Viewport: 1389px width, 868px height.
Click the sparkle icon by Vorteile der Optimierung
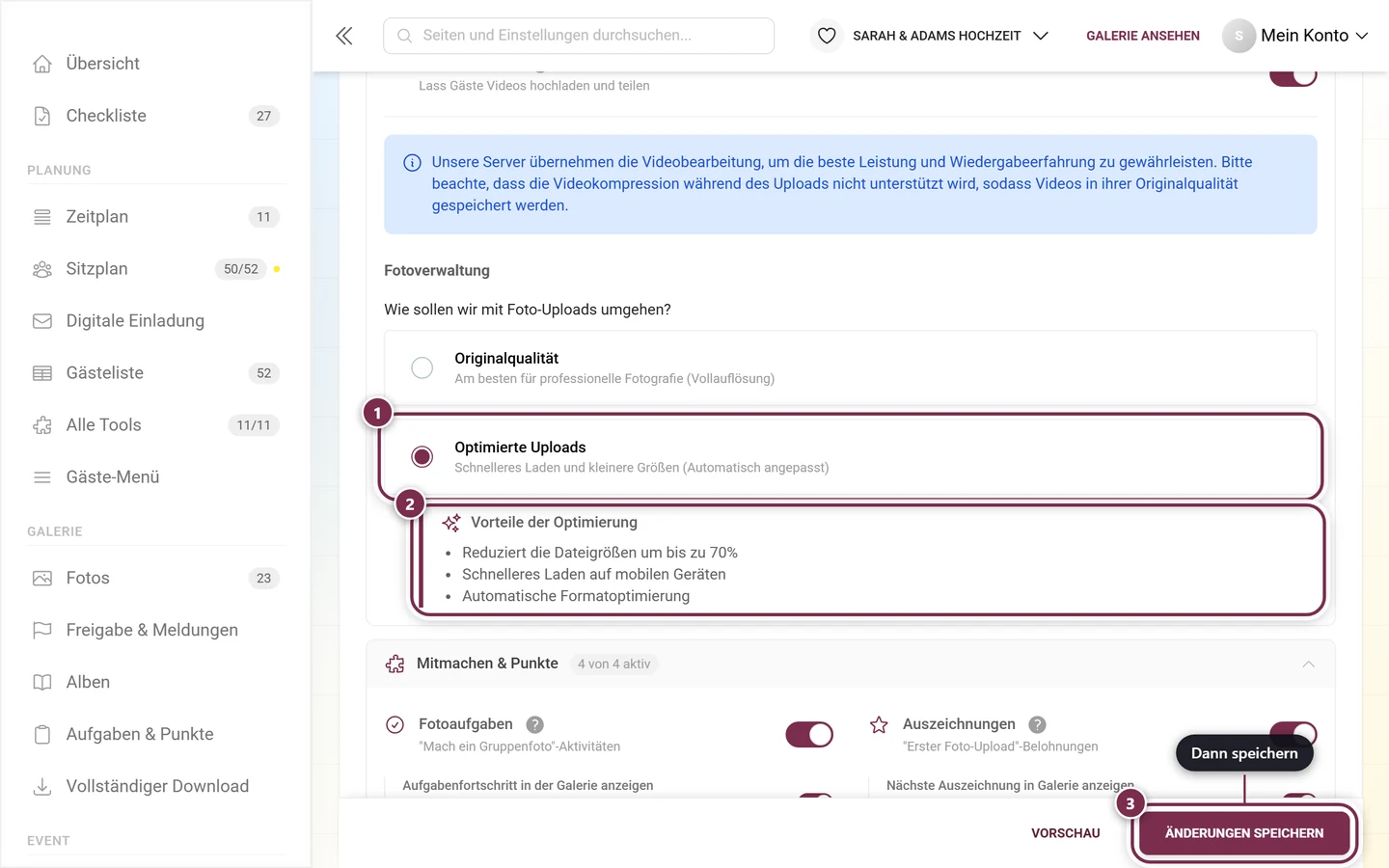click(450, 523)
